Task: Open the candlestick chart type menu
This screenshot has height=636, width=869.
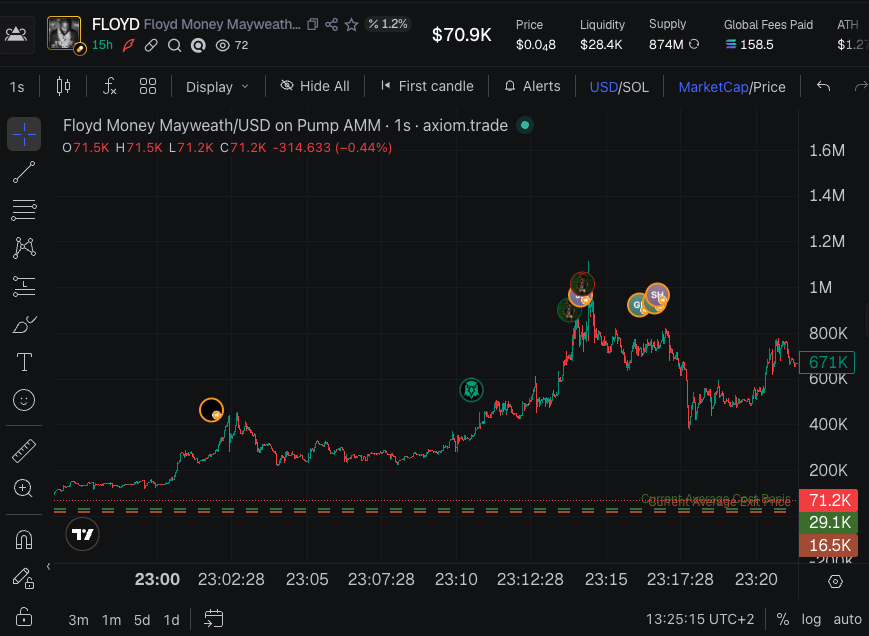Action: point(63,86)
